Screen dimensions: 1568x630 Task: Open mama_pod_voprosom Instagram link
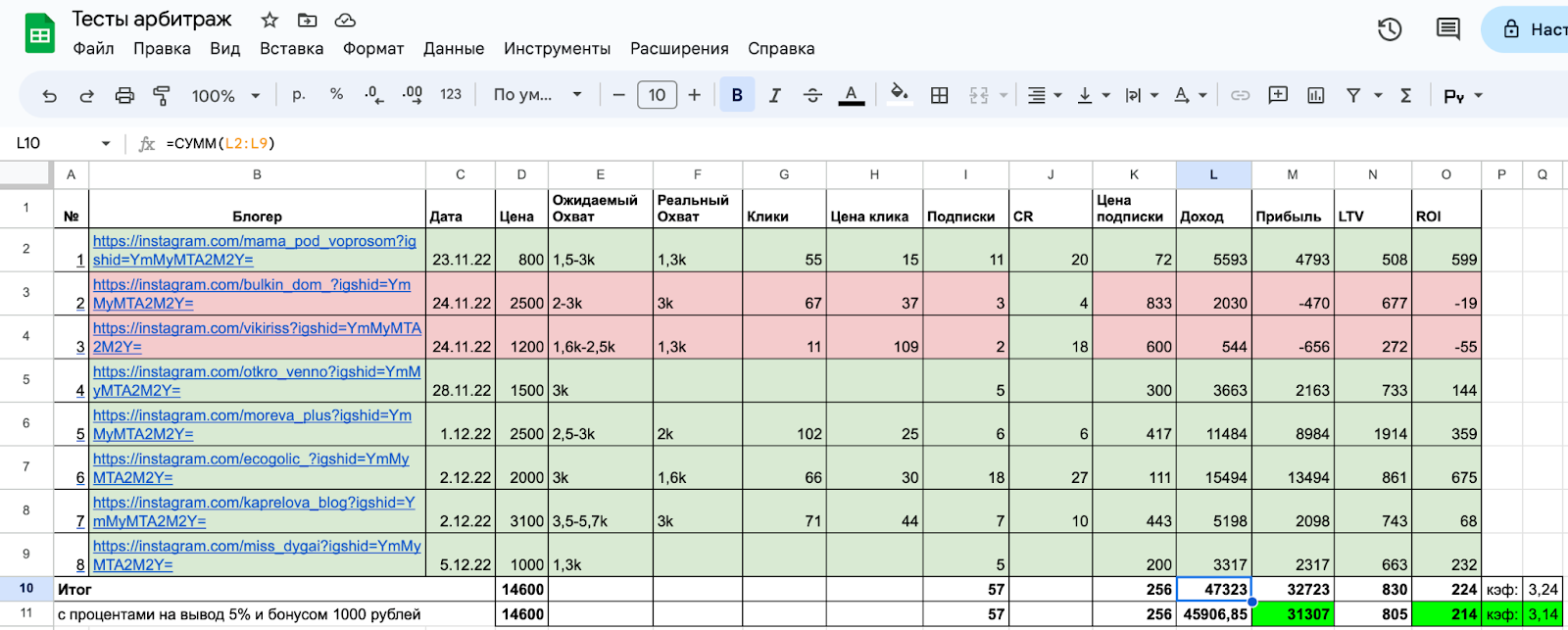pyautogui.click(x=254, y=250)
